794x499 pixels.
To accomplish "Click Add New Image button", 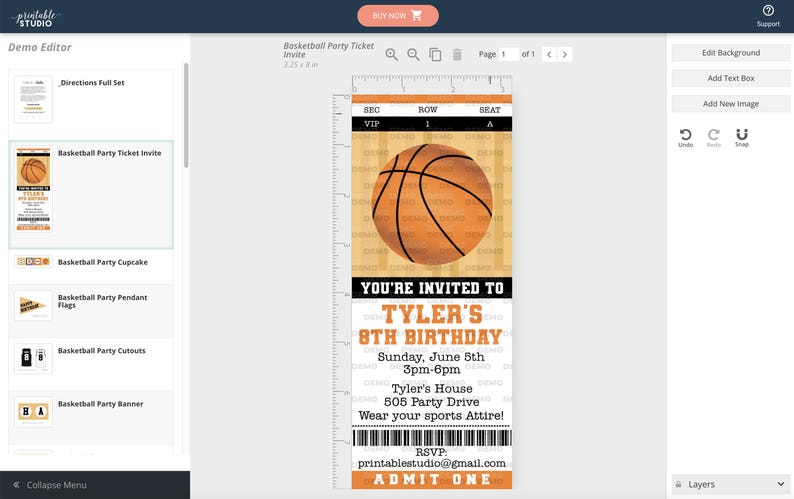I will point(731,103).
